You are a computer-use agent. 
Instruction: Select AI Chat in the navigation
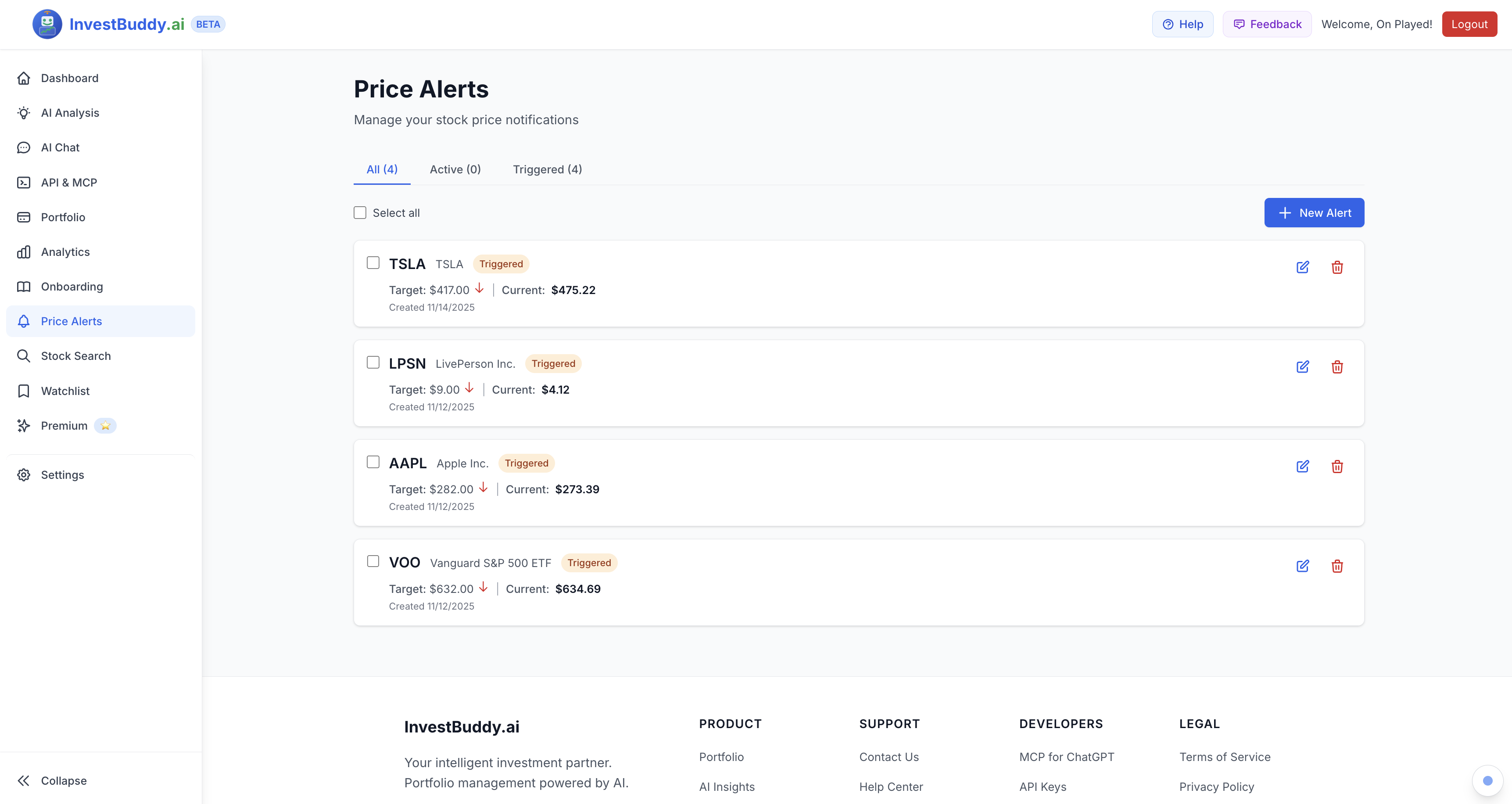click(x=60, y=147)
